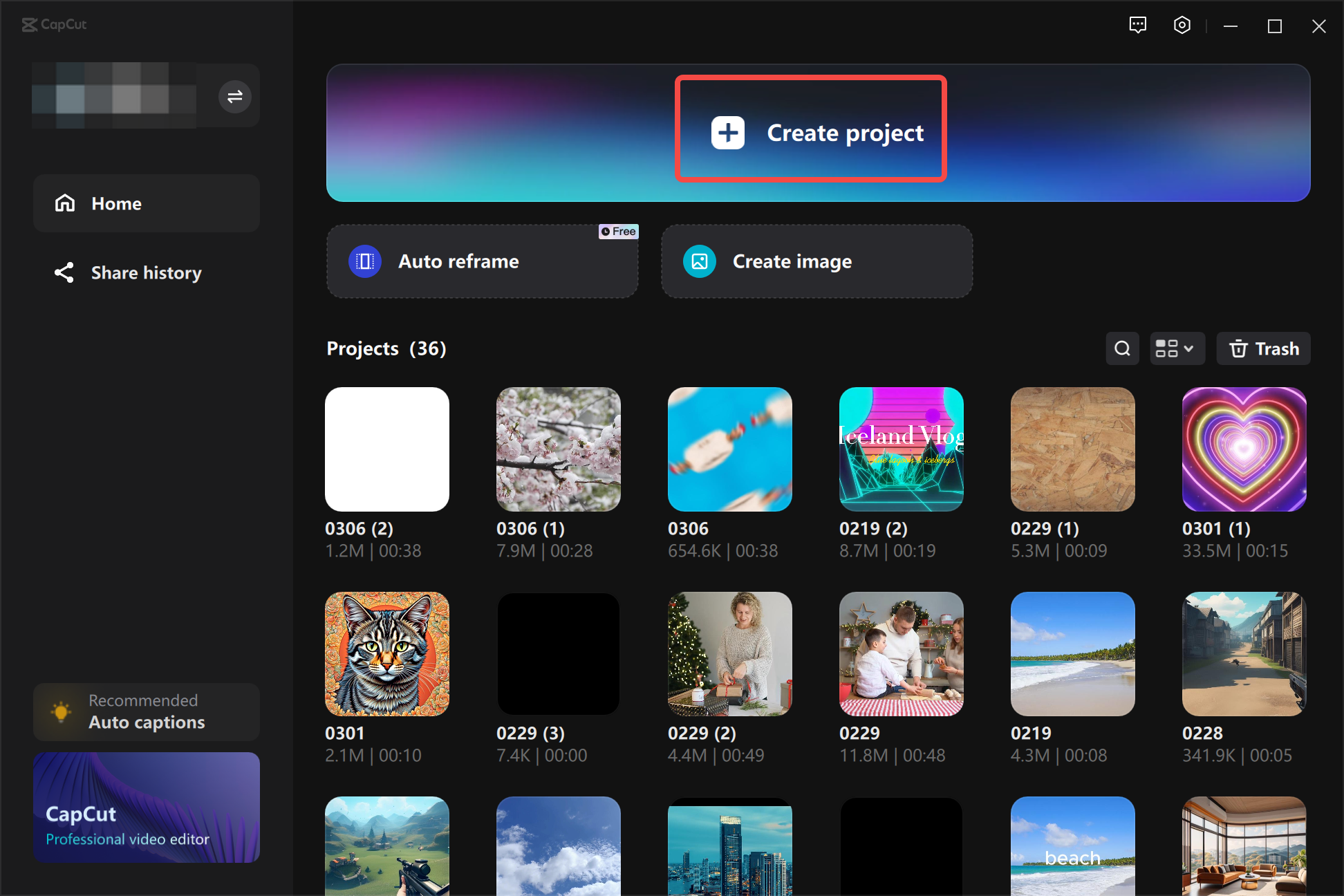Open the neon heart project 0301 (1)

pos(1244,449)
